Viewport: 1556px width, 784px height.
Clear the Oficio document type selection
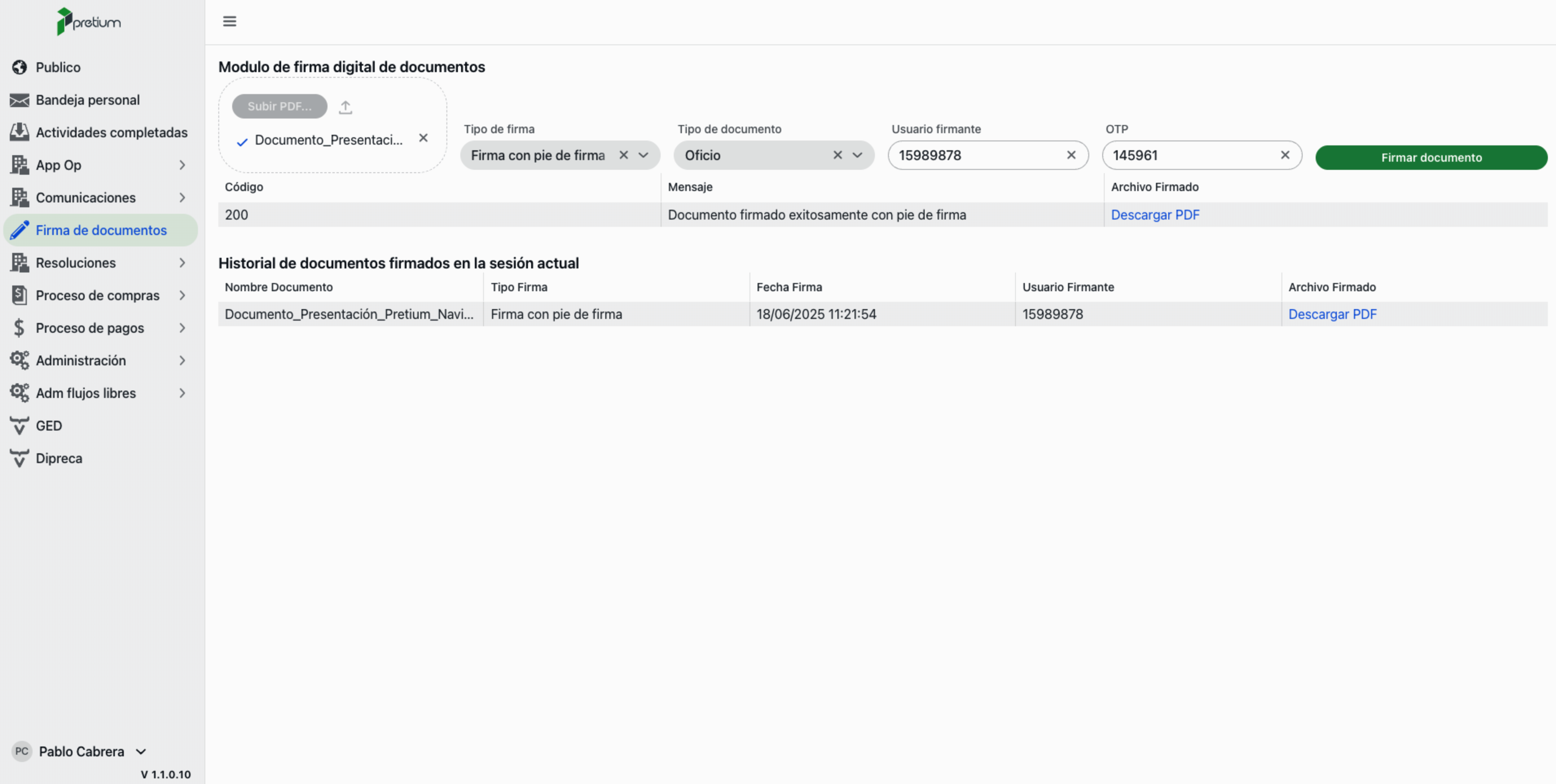click(837, 155)
